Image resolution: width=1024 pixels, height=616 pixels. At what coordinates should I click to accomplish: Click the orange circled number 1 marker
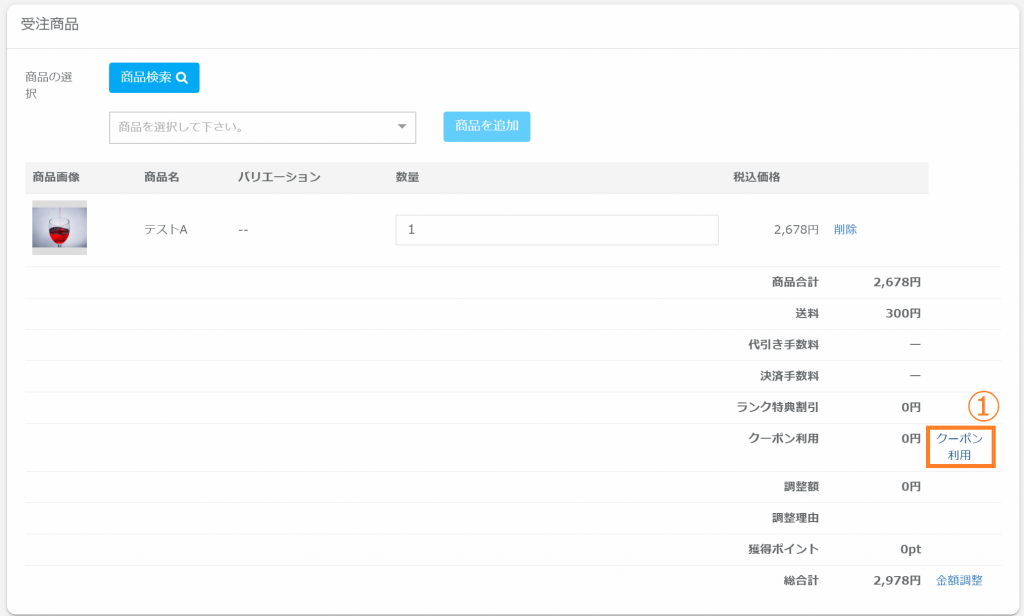[x=983, y=406]
